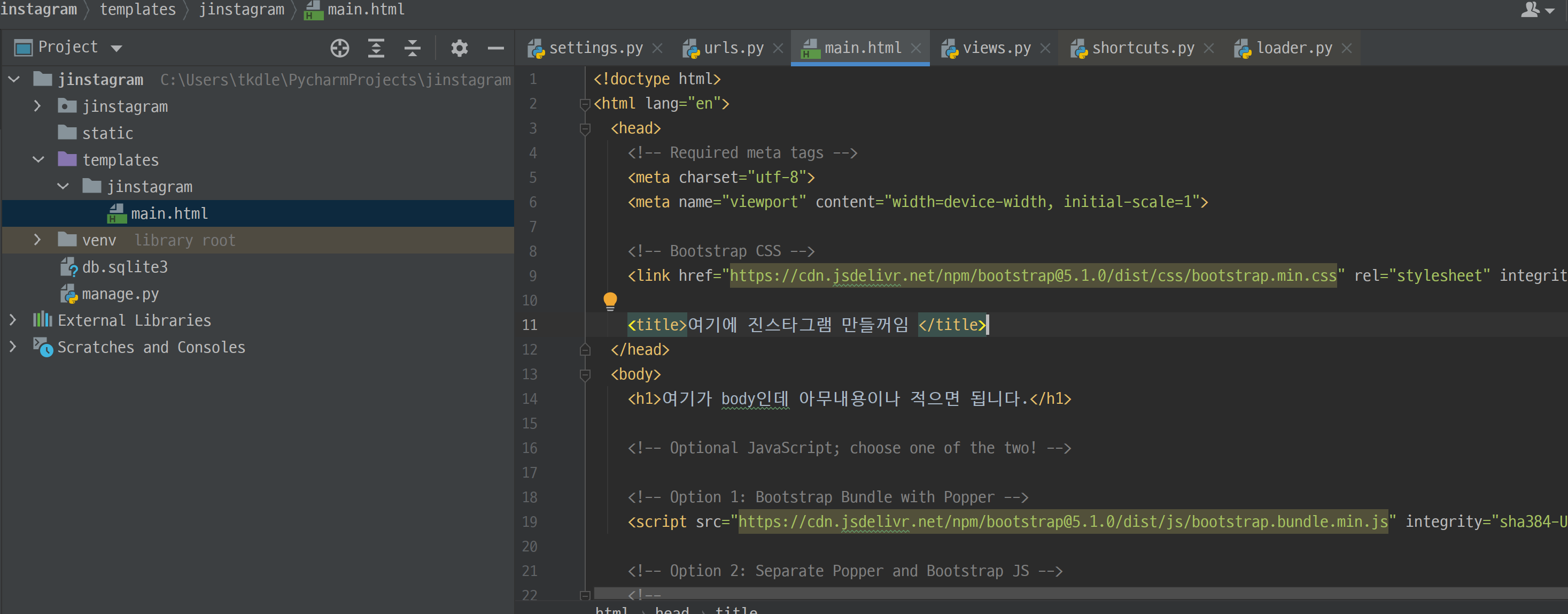The width and height of the screenshot is (1568, 614).
Task: Click the db.sqlite3 file icon
Action: click(69, 267)
